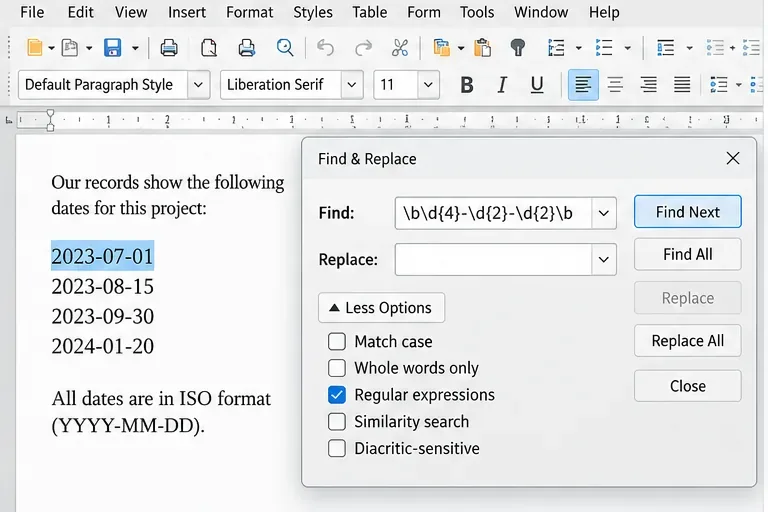Open the Tools menu
The height and width of the screenshot is (512, 768).
coord(477,12)
